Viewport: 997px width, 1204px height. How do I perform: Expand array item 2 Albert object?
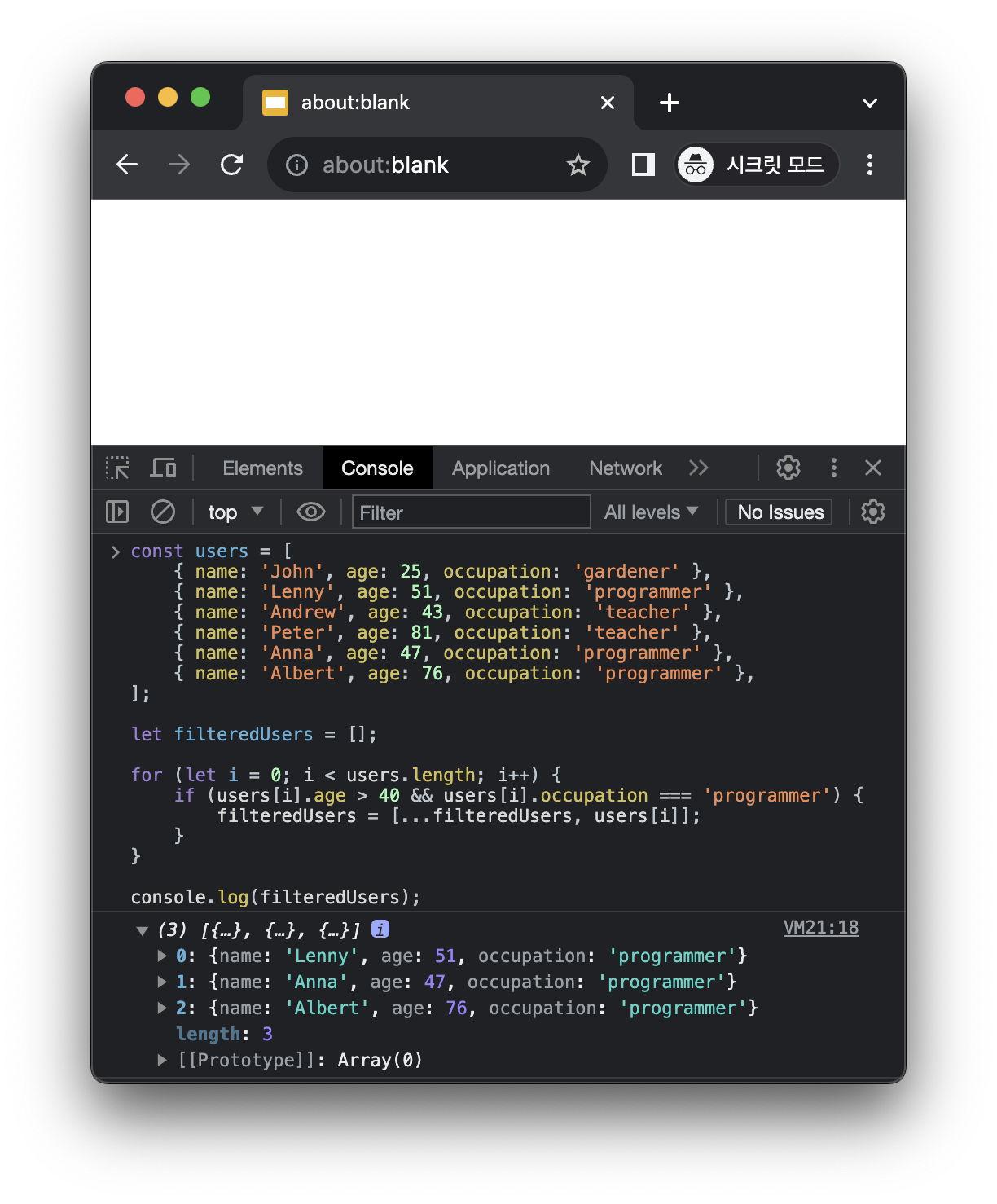click(x=162, y=1008)
